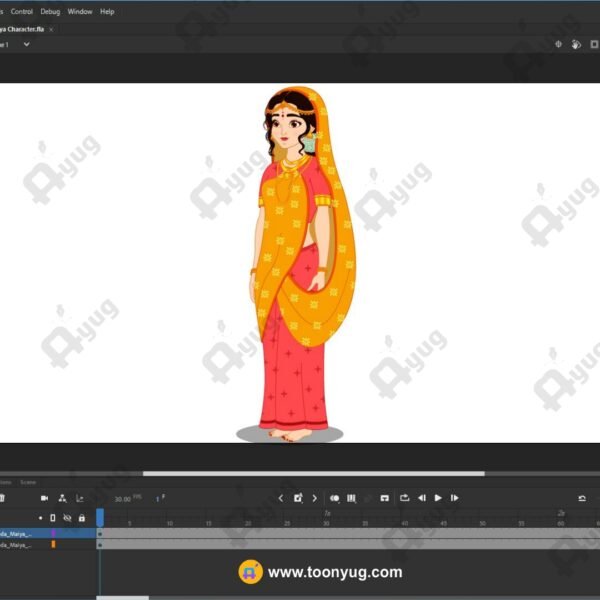Toggle onion skin
600x600 pixels.
click(334, 498)
